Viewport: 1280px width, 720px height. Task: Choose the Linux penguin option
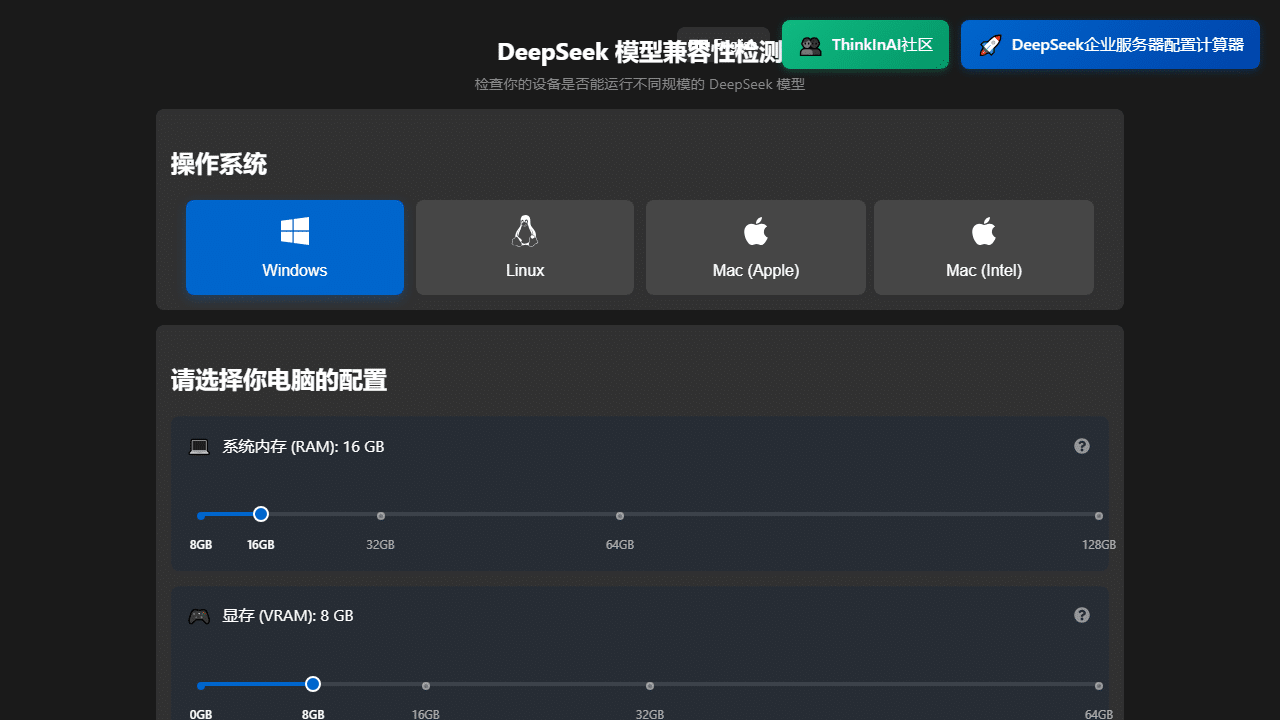(x=525, y=247)
